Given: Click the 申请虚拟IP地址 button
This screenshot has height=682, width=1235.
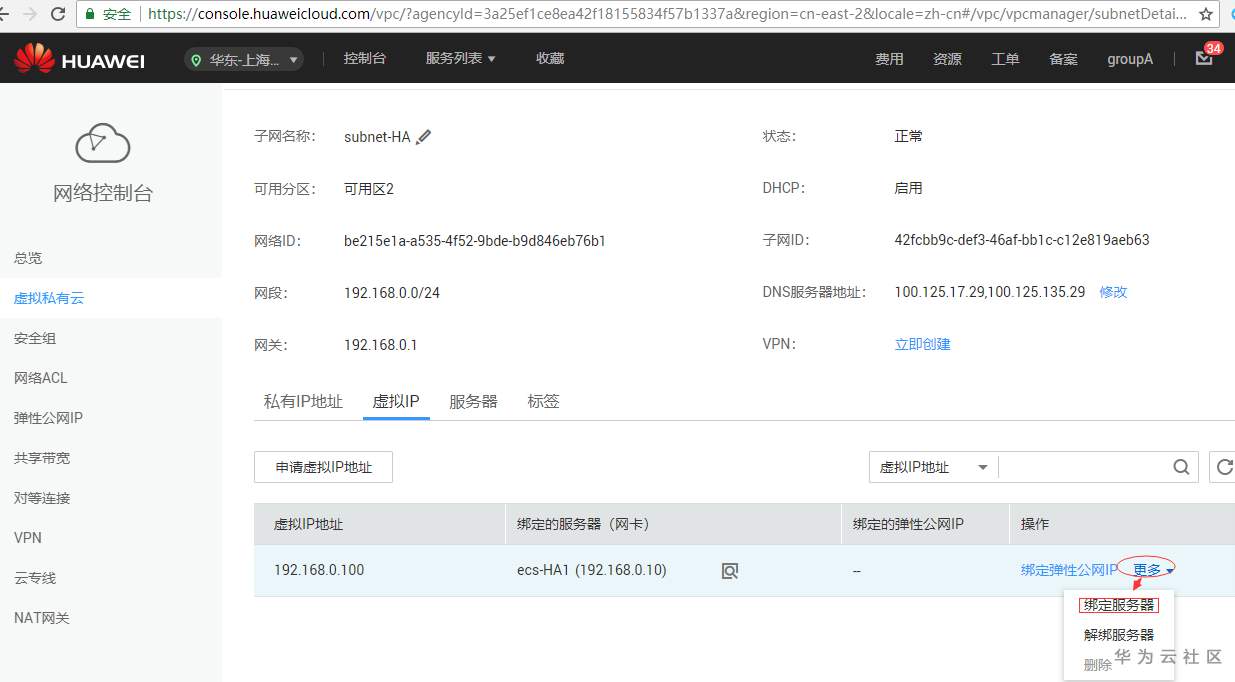Looking at the screenshot, I should (x=324, y=467).
